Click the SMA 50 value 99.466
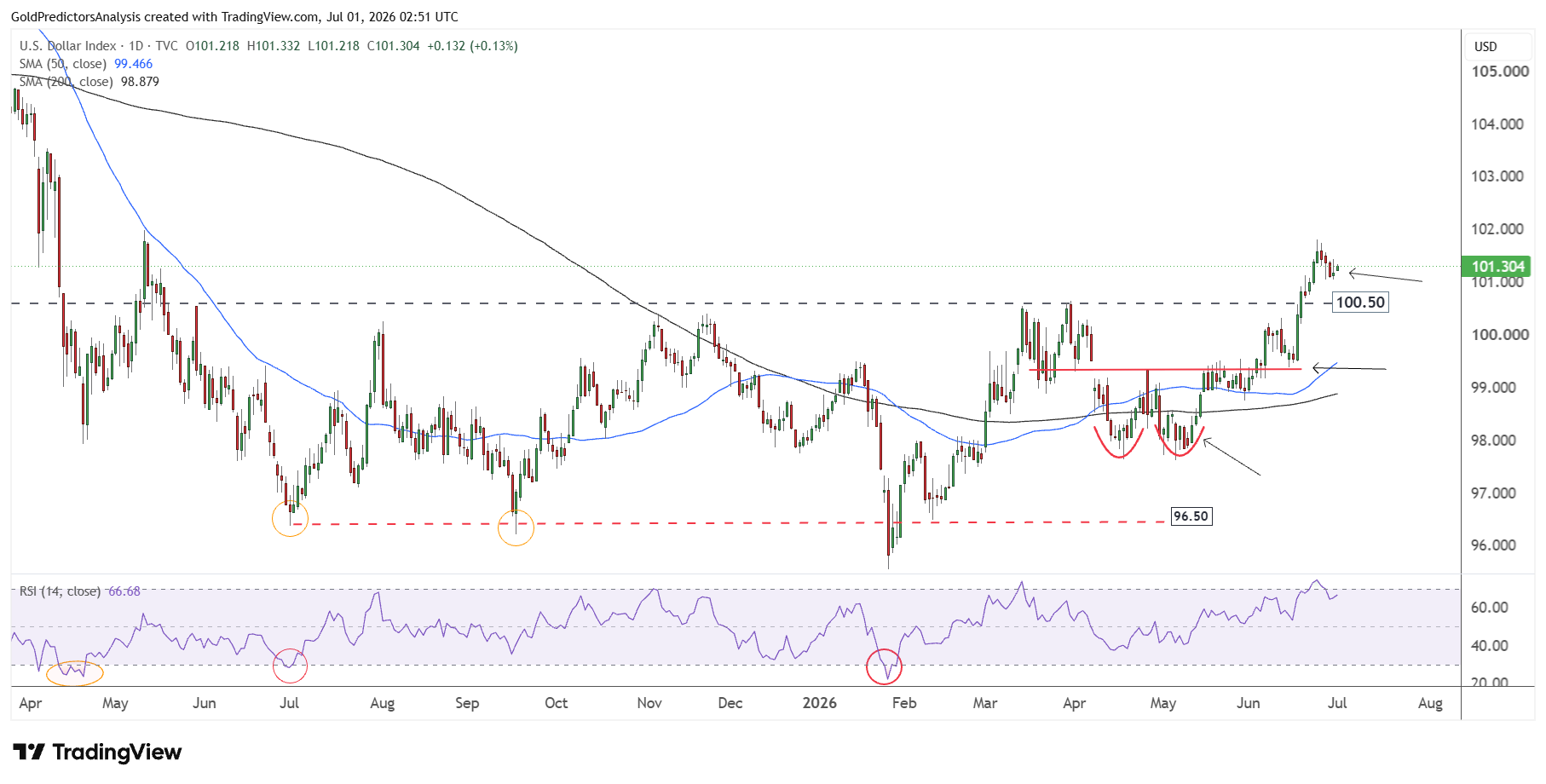The height and width of the screenshot is (784, 1546). pyautogui.click(x=134, y=64)
